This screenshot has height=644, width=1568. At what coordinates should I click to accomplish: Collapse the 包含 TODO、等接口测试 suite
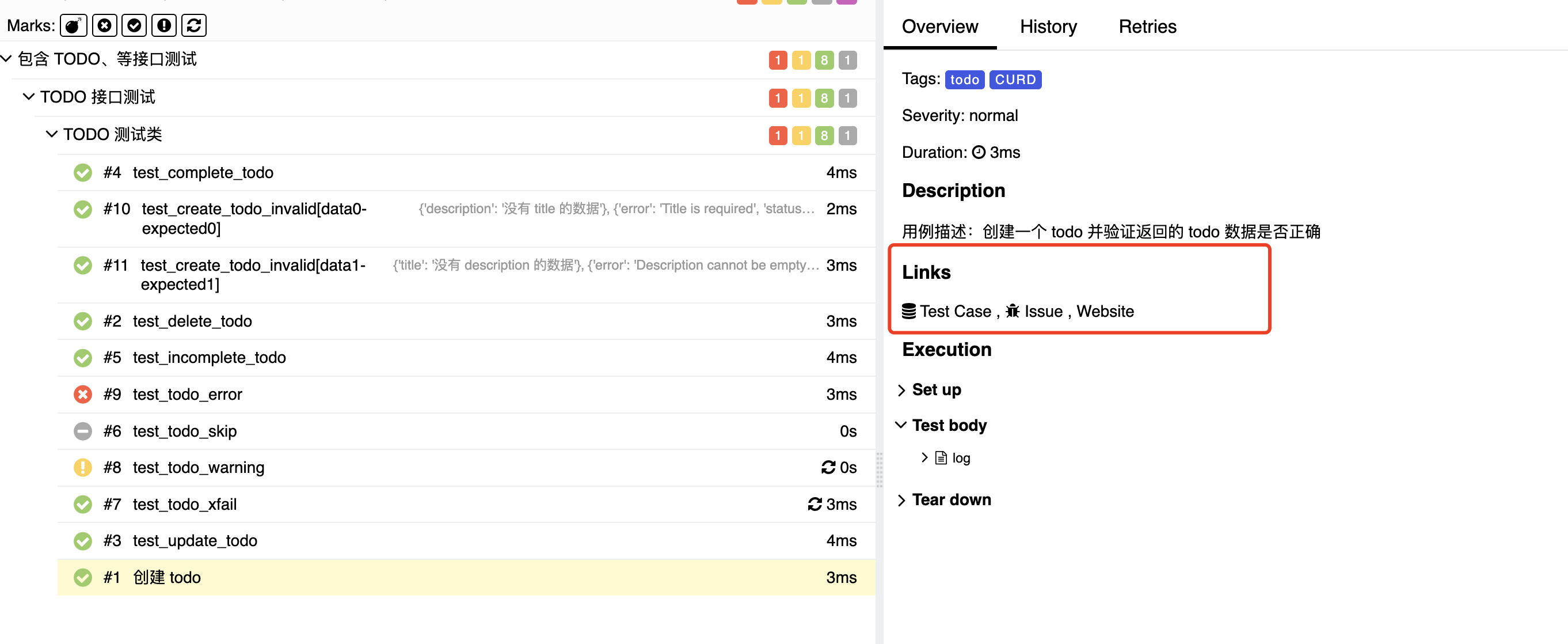7,59
